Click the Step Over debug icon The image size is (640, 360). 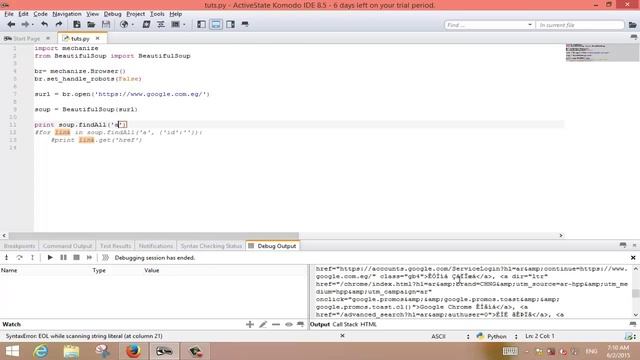19,258
